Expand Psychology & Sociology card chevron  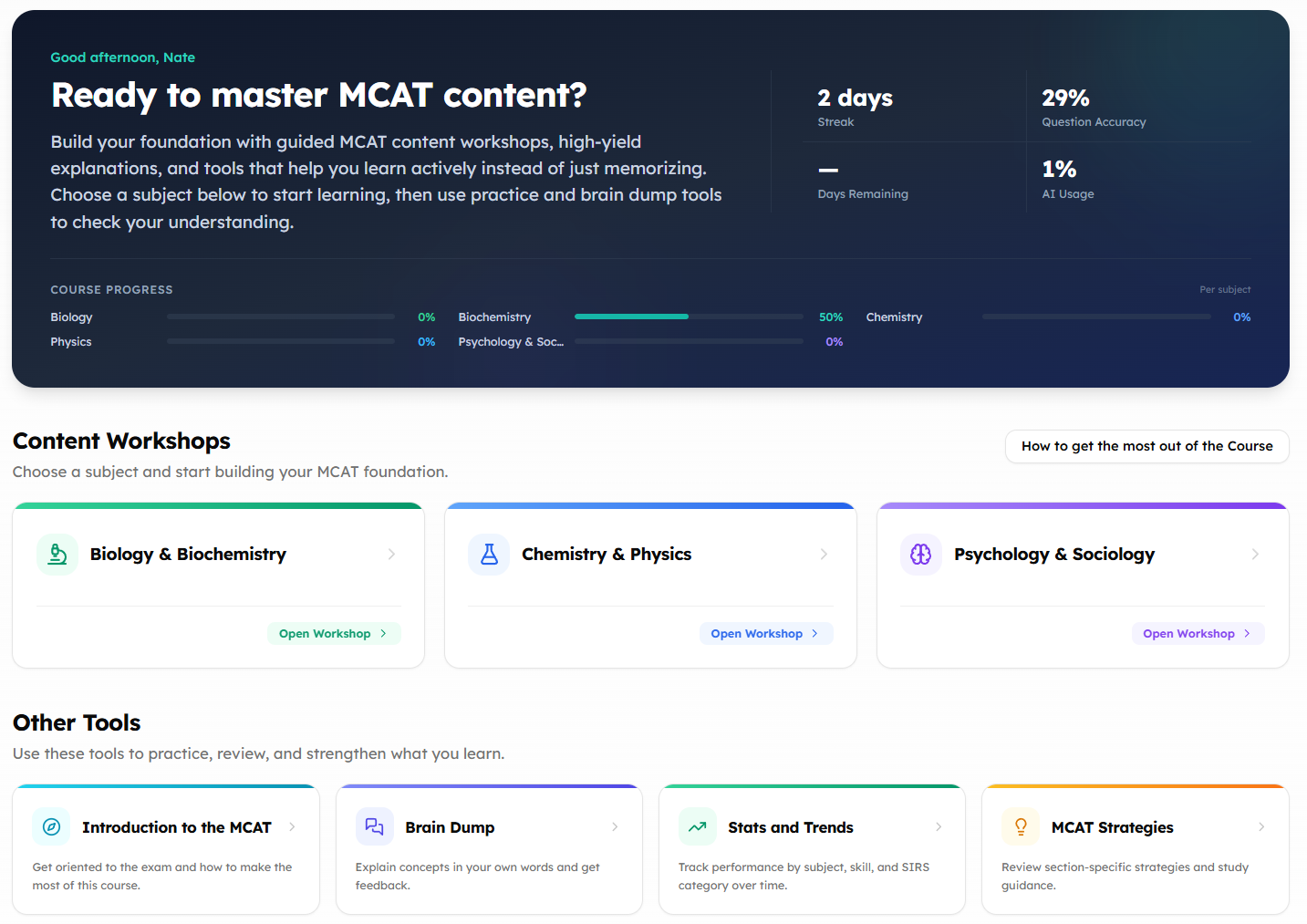click(x=1255, y=555)
